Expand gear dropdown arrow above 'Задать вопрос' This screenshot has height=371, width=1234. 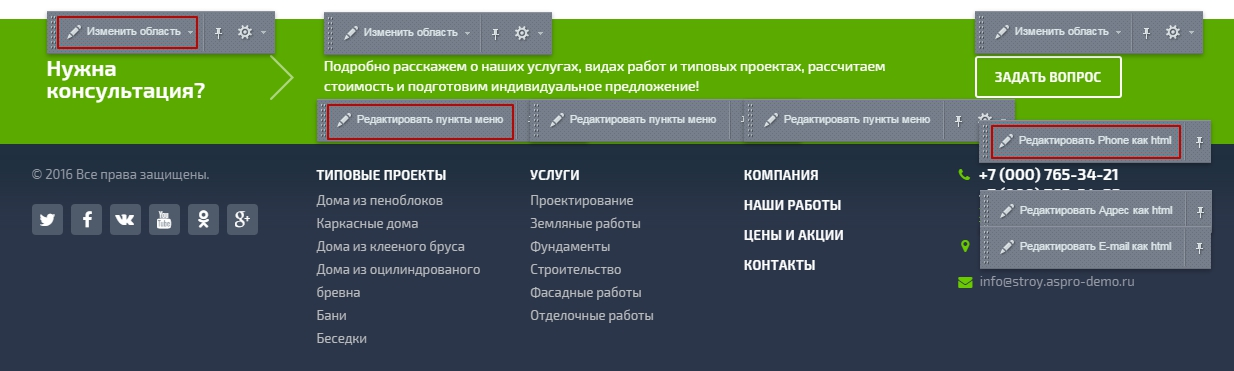coord(1191,32)
